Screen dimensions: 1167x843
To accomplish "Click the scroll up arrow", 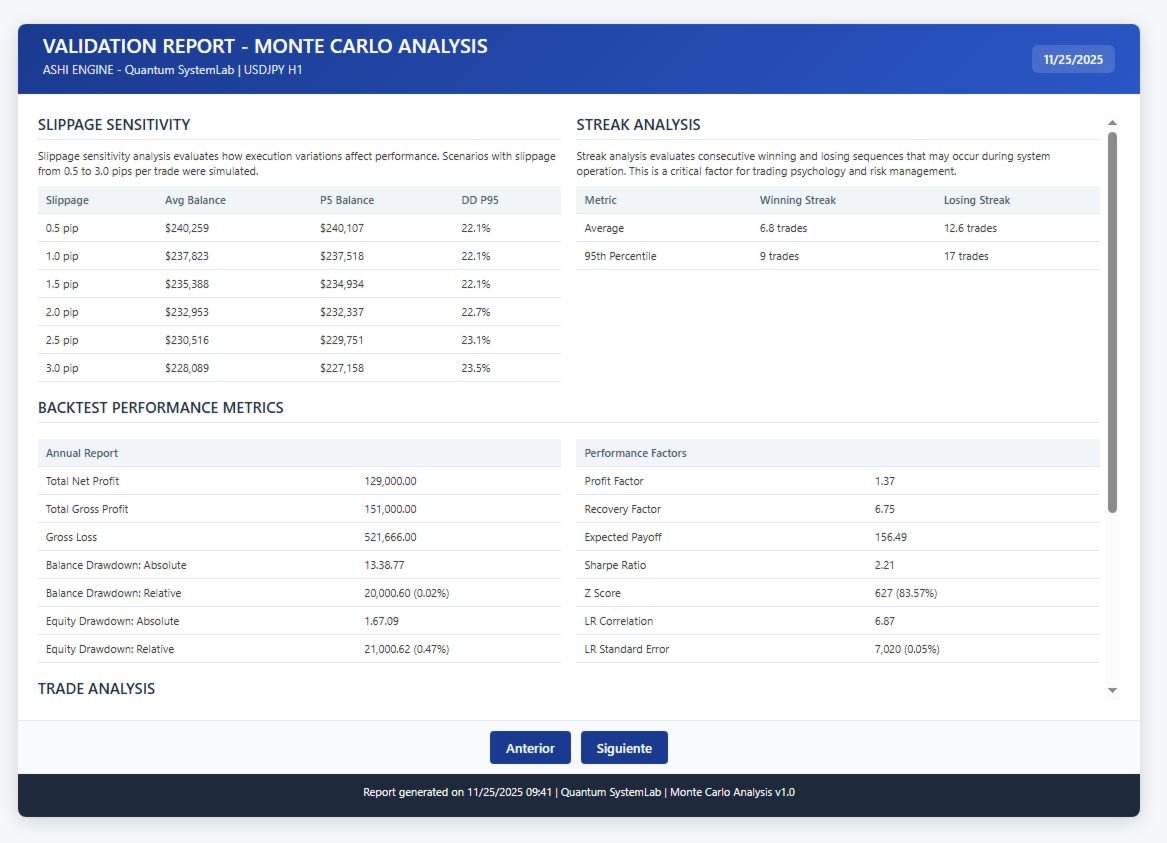I will point(1112,123).
